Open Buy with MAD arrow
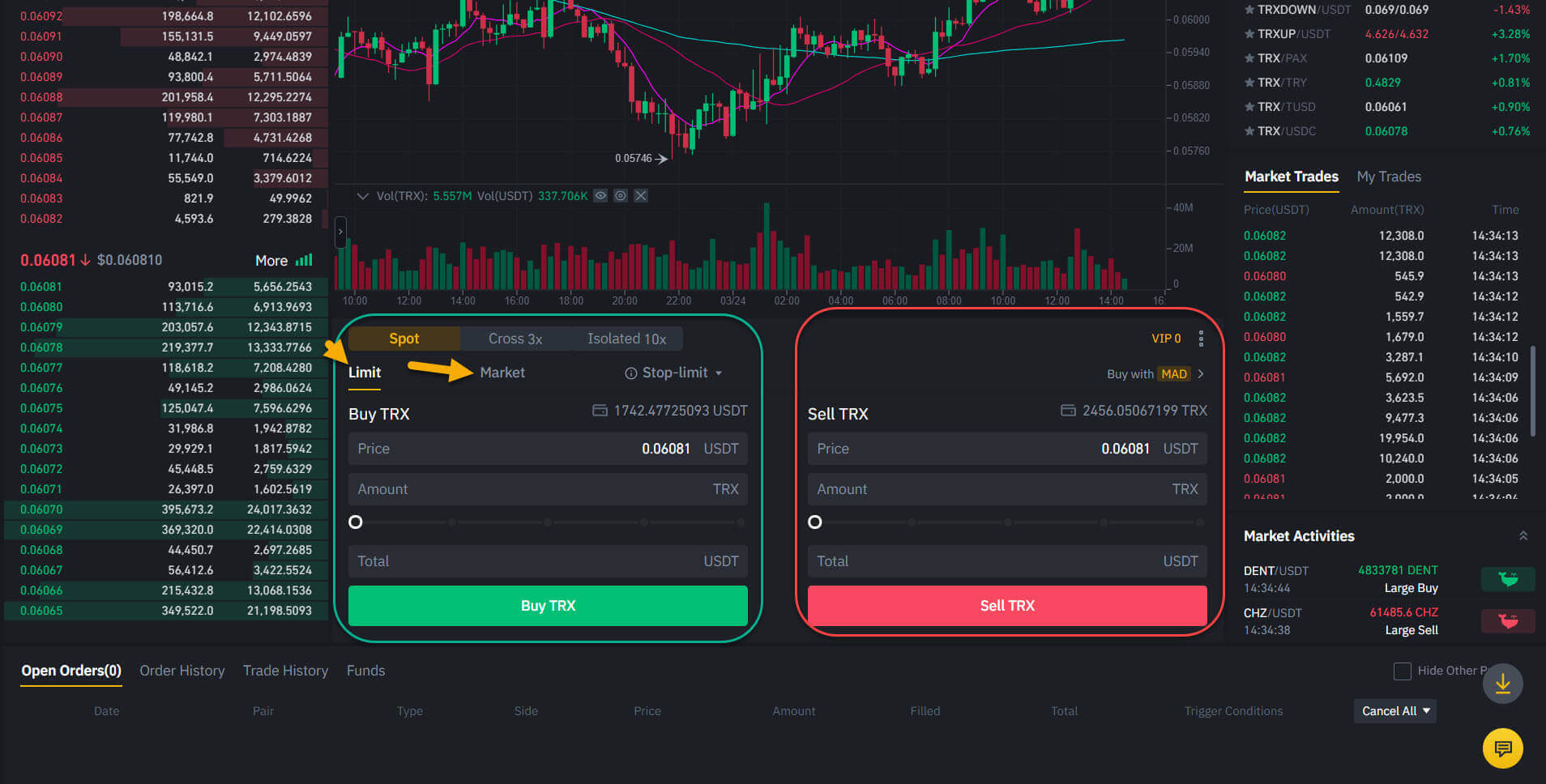Image resolution: width=1546 pixels, height=784 pixels. (x=1201, y=374)
